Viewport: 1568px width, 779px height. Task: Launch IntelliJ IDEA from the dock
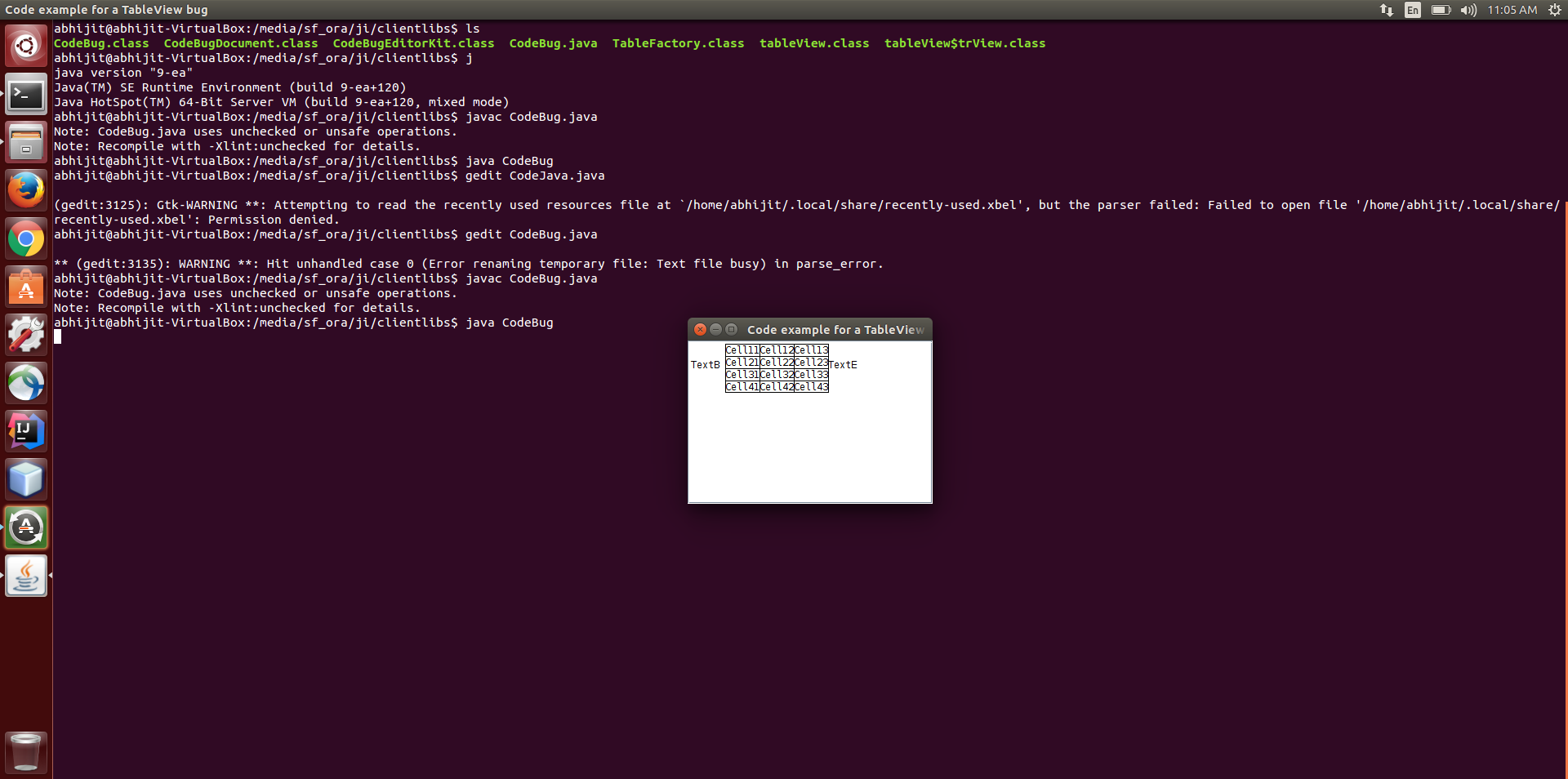[x=26, y=431]
